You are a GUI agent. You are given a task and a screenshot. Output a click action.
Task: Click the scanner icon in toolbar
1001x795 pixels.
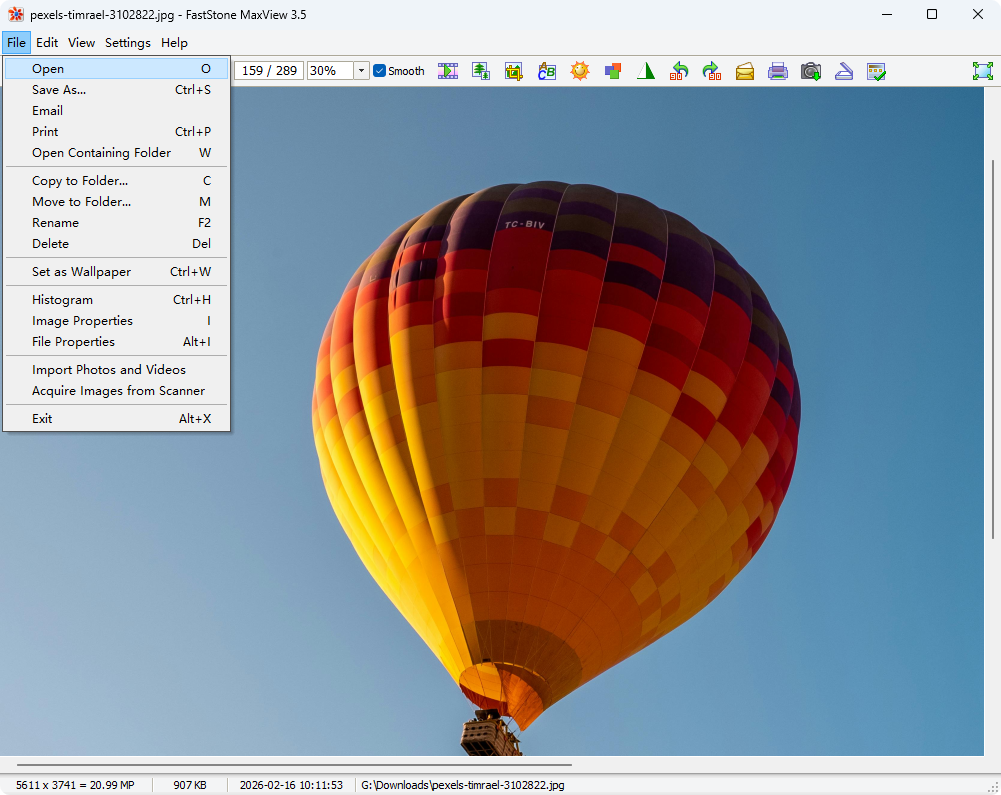[844, 71]
